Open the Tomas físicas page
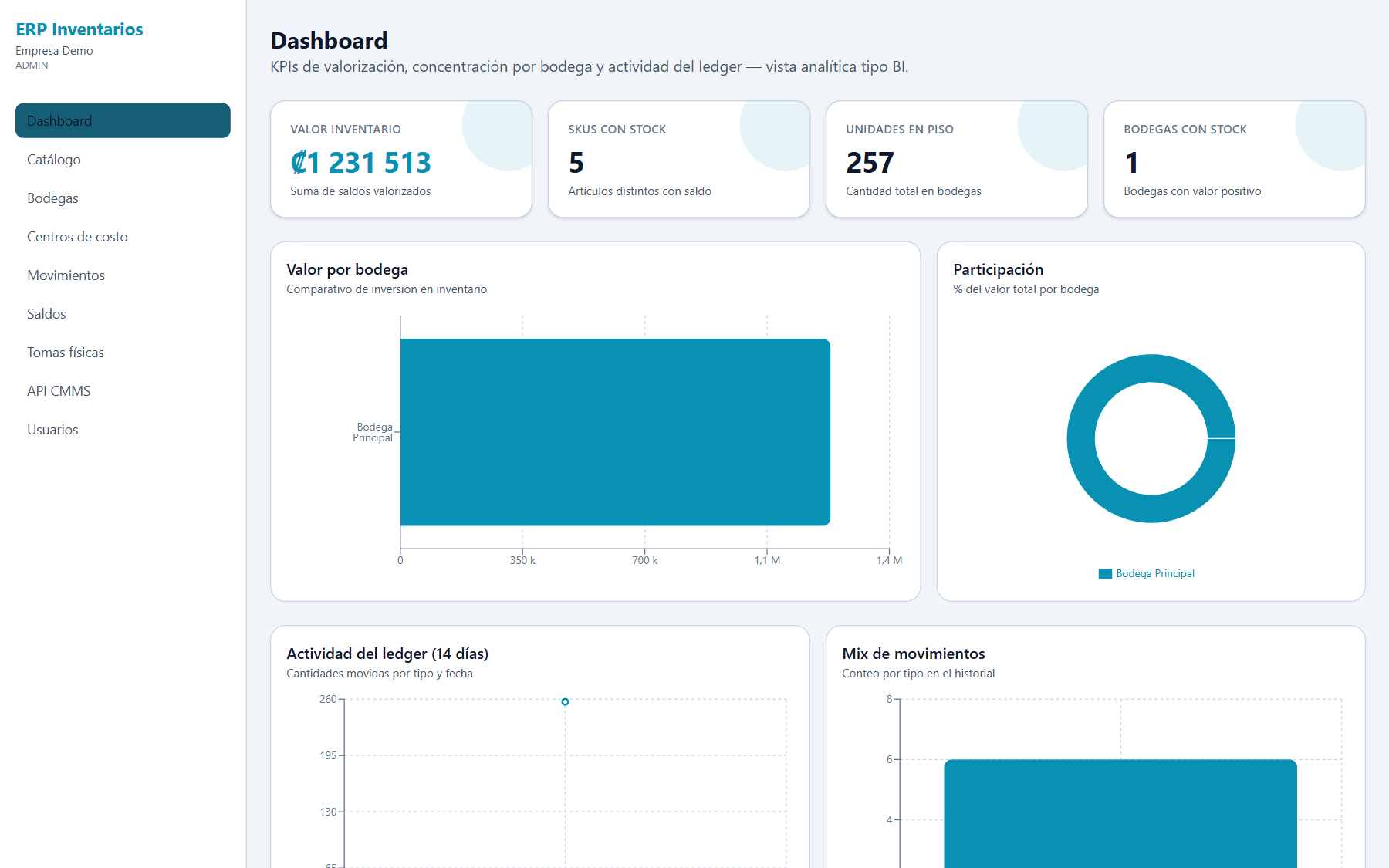This screenshot has width=1389, height=868. click(x=123, y=353)
